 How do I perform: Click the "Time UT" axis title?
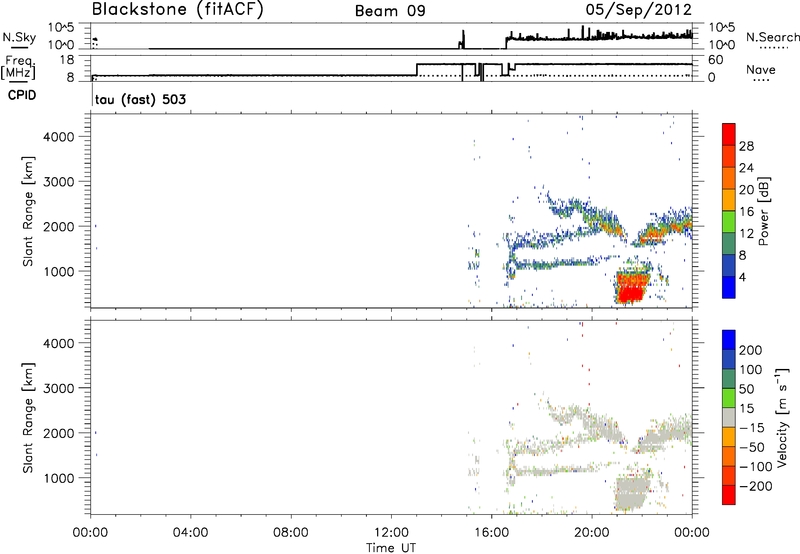pos(391,548)
